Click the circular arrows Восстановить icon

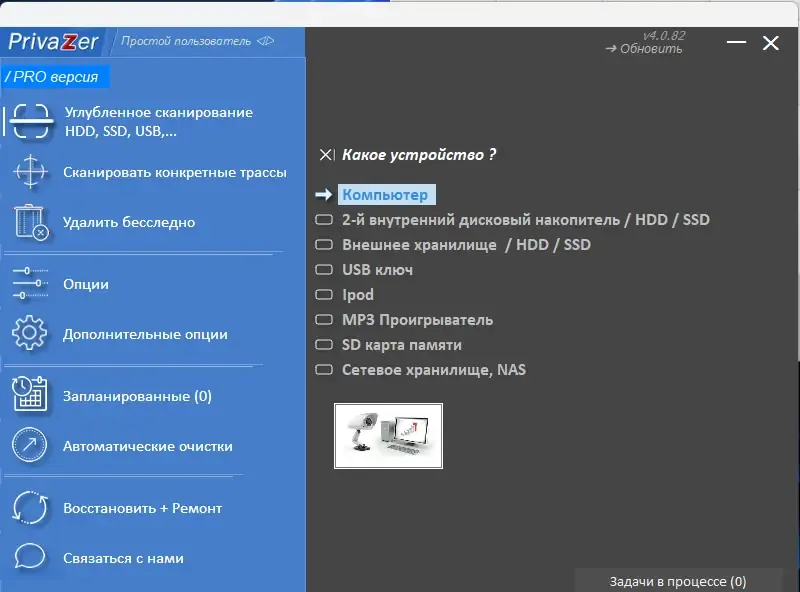(30, 507)
